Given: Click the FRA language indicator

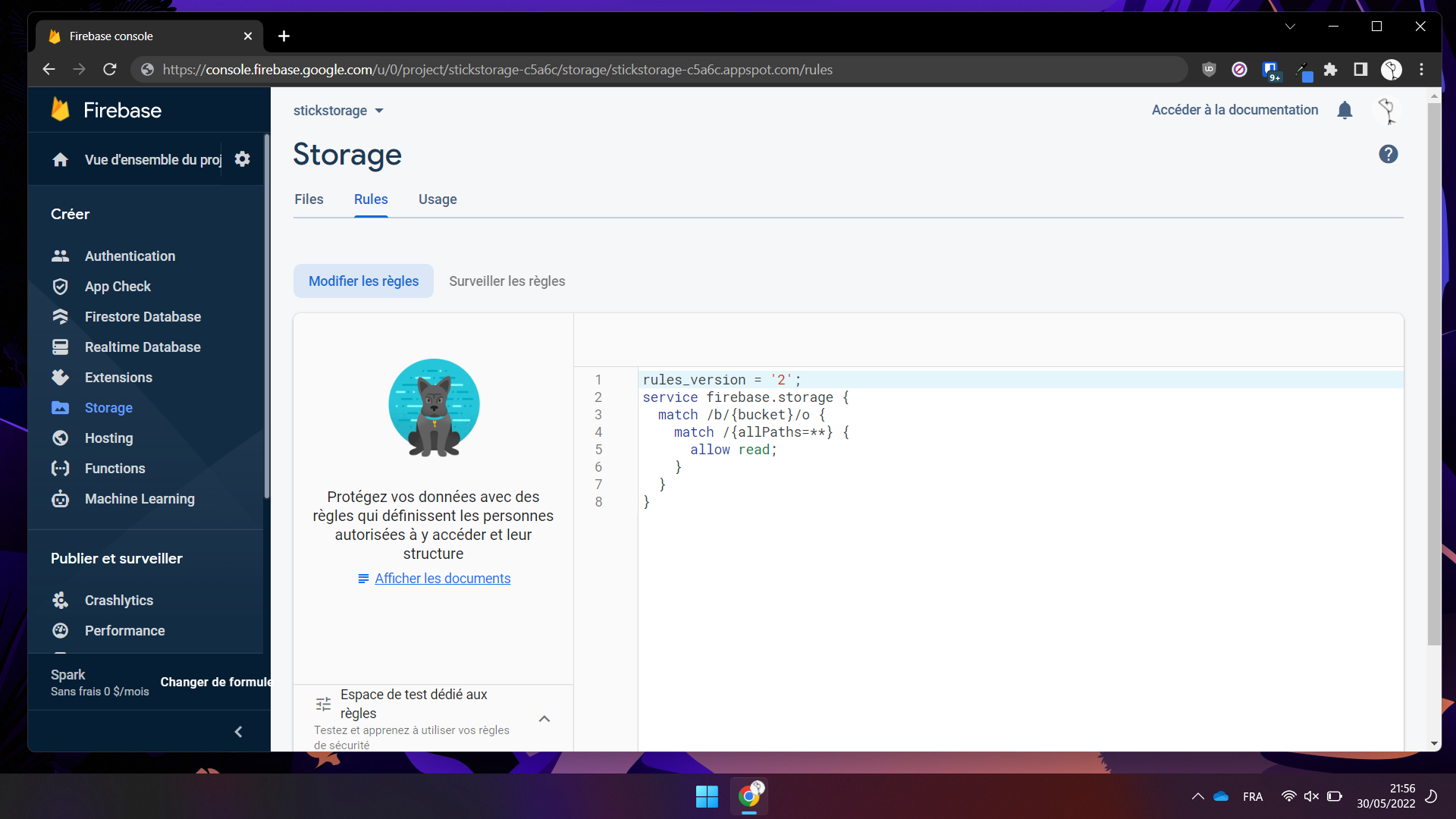Looking at the screenshot, I should coord(1253,796).
